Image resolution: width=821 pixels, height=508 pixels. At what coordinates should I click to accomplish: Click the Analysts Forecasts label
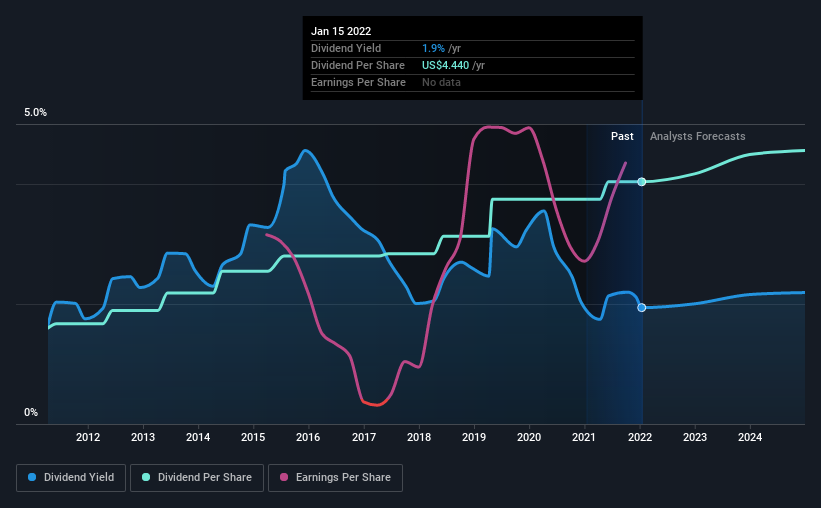(x=697, y=136)
